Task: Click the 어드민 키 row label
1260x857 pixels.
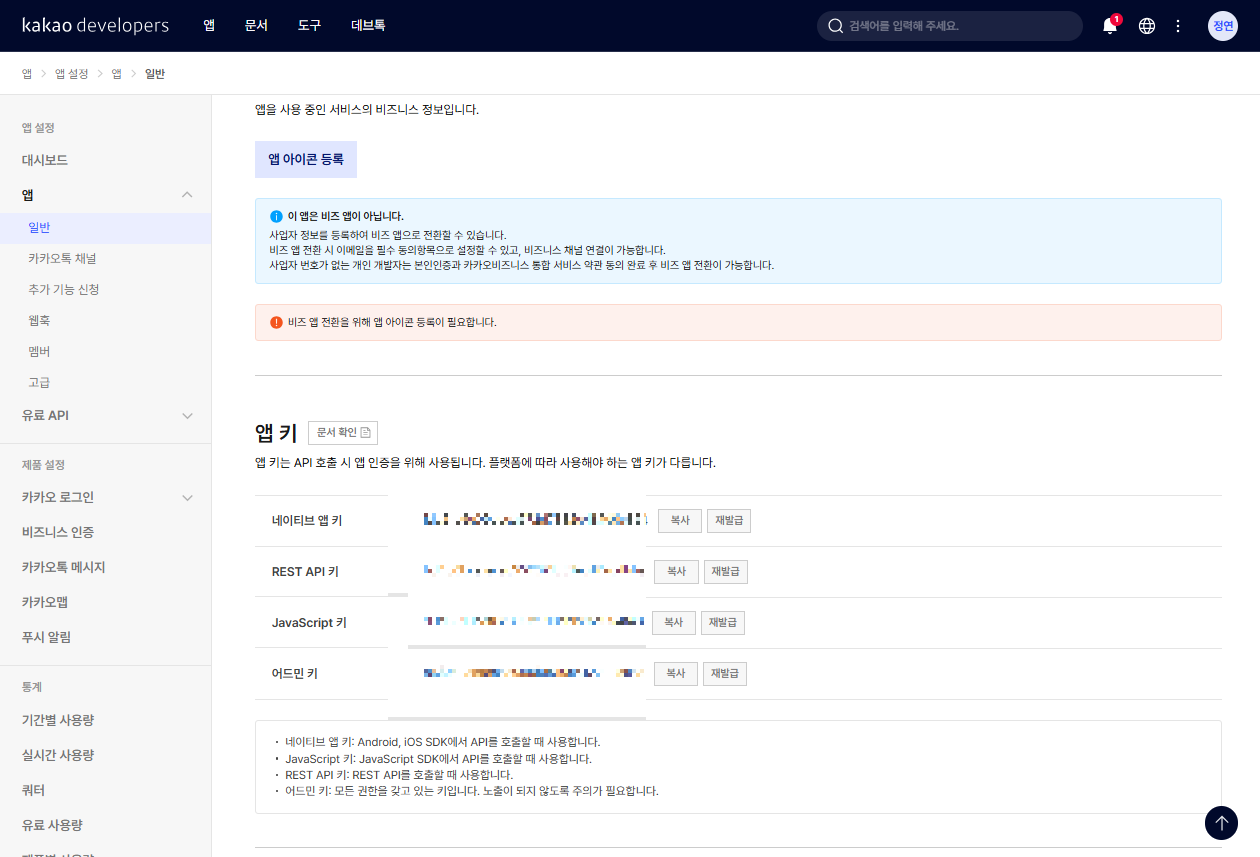Action: coord(295,674)
